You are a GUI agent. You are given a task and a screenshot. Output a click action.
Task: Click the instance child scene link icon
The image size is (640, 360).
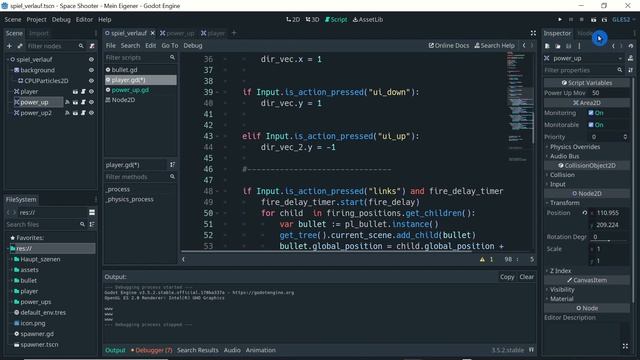20,46
